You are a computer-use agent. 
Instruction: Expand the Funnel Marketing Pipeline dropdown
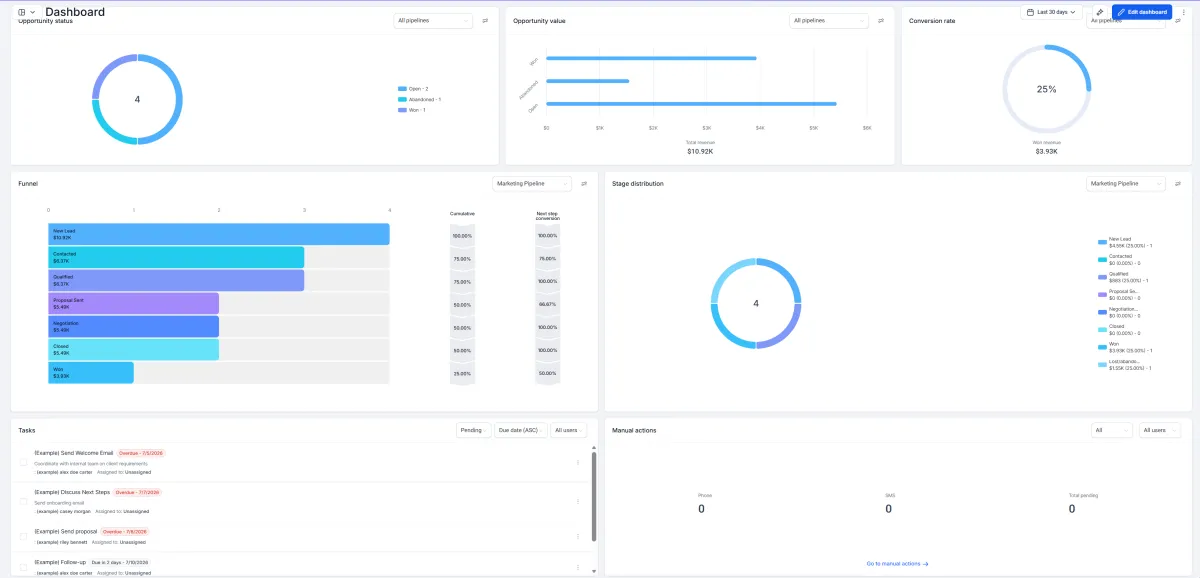(532, 183)
